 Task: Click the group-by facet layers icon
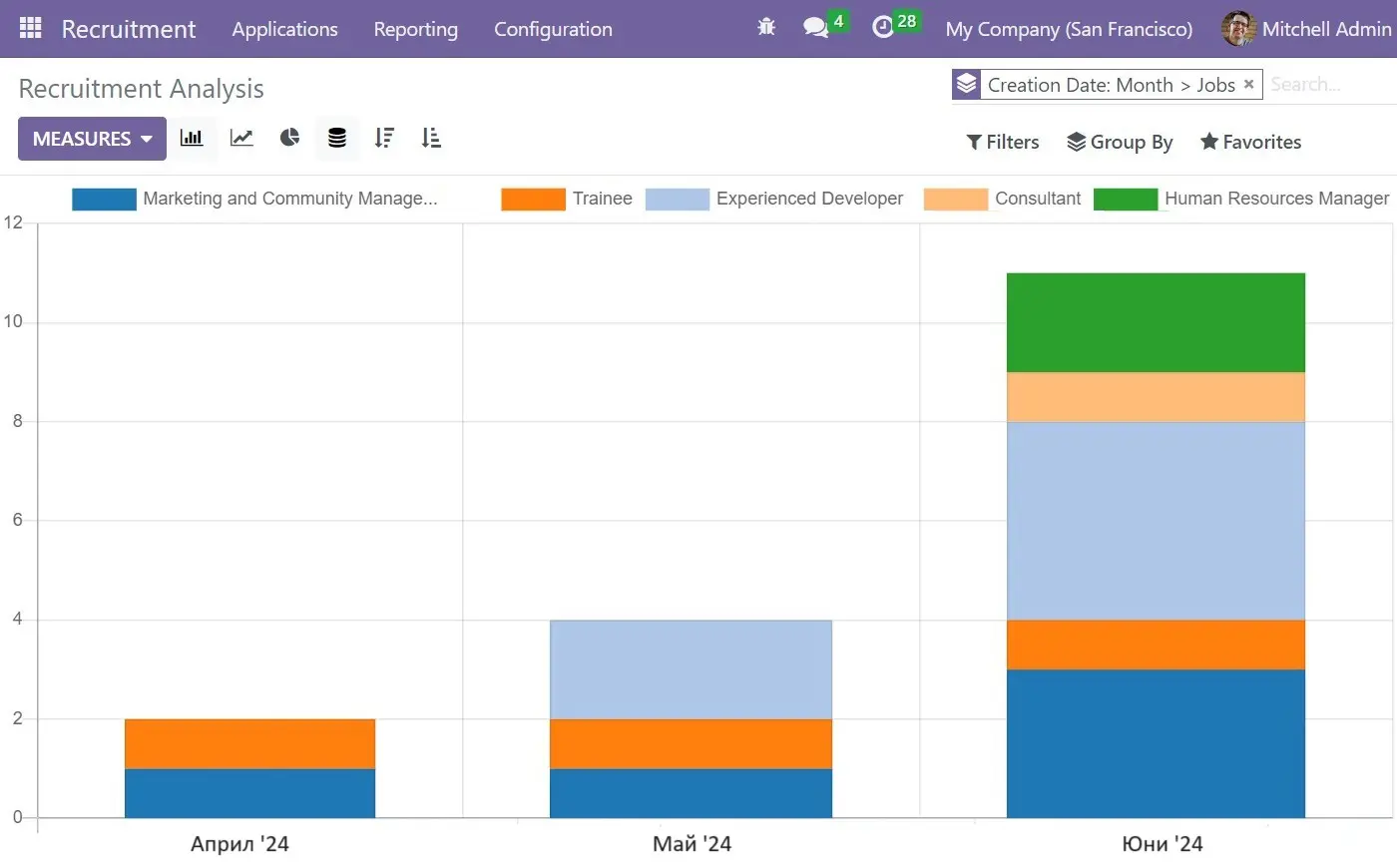[966, 85]
